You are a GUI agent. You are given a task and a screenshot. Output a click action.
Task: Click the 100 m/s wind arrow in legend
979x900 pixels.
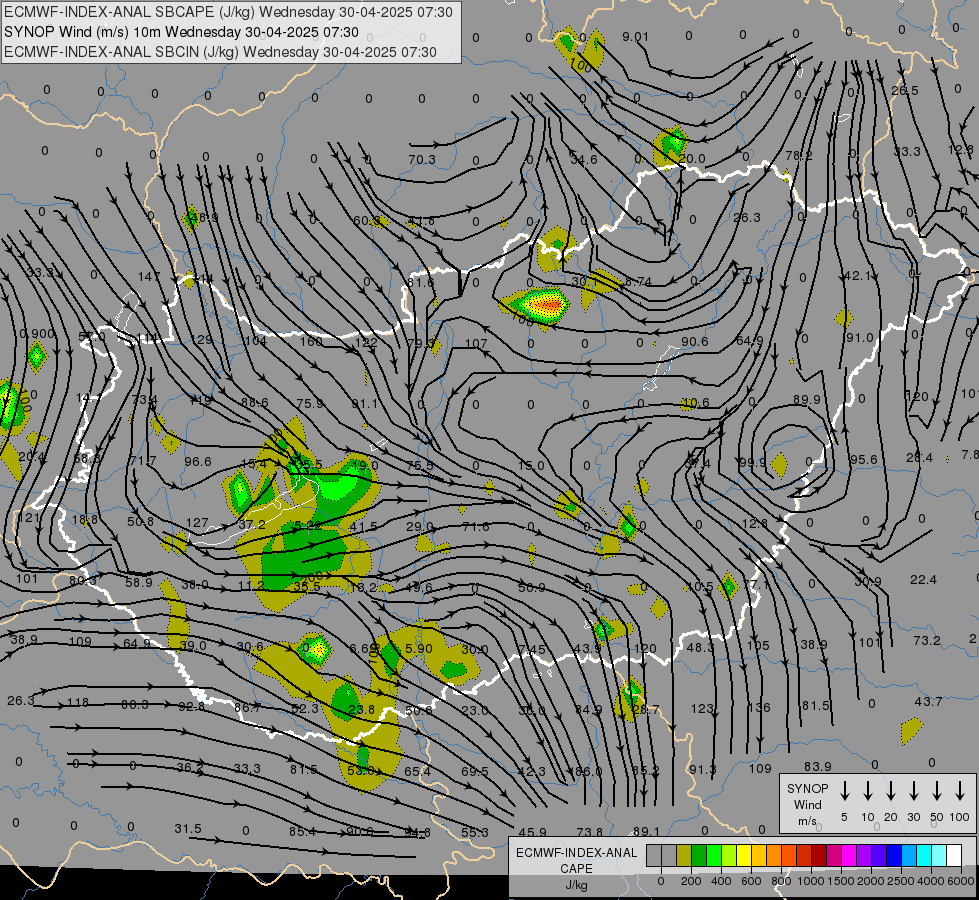[960, 791]
